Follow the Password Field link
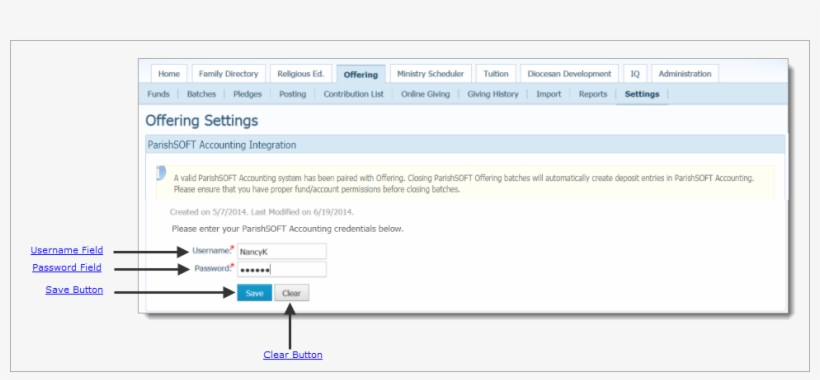820x380 pixels. [x=67, y=268]
